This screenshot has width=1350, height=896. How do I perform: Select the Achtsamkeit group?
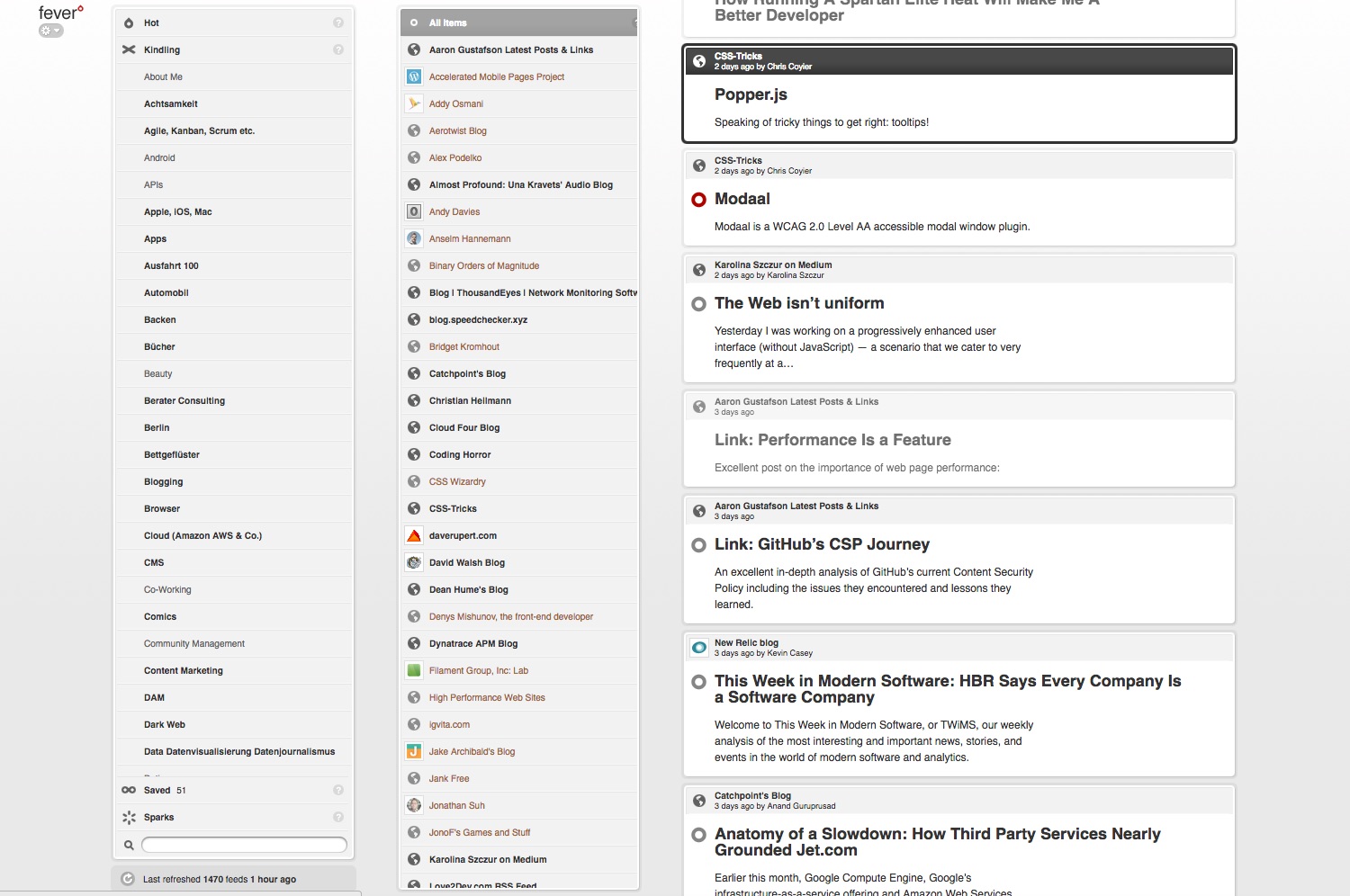234,103
